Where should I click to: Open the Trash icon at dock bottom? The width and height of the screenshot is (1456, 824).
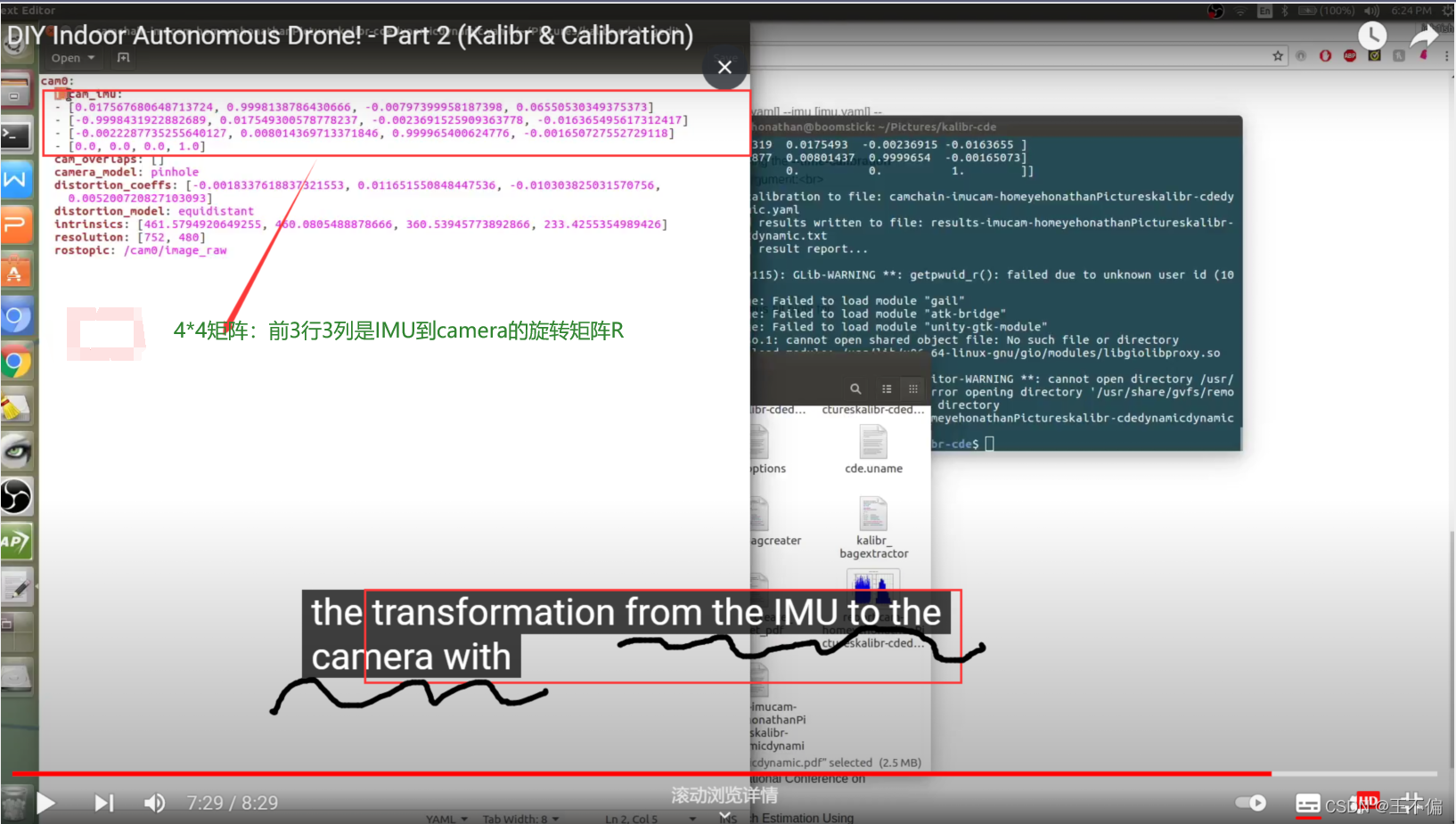point(16,805)
